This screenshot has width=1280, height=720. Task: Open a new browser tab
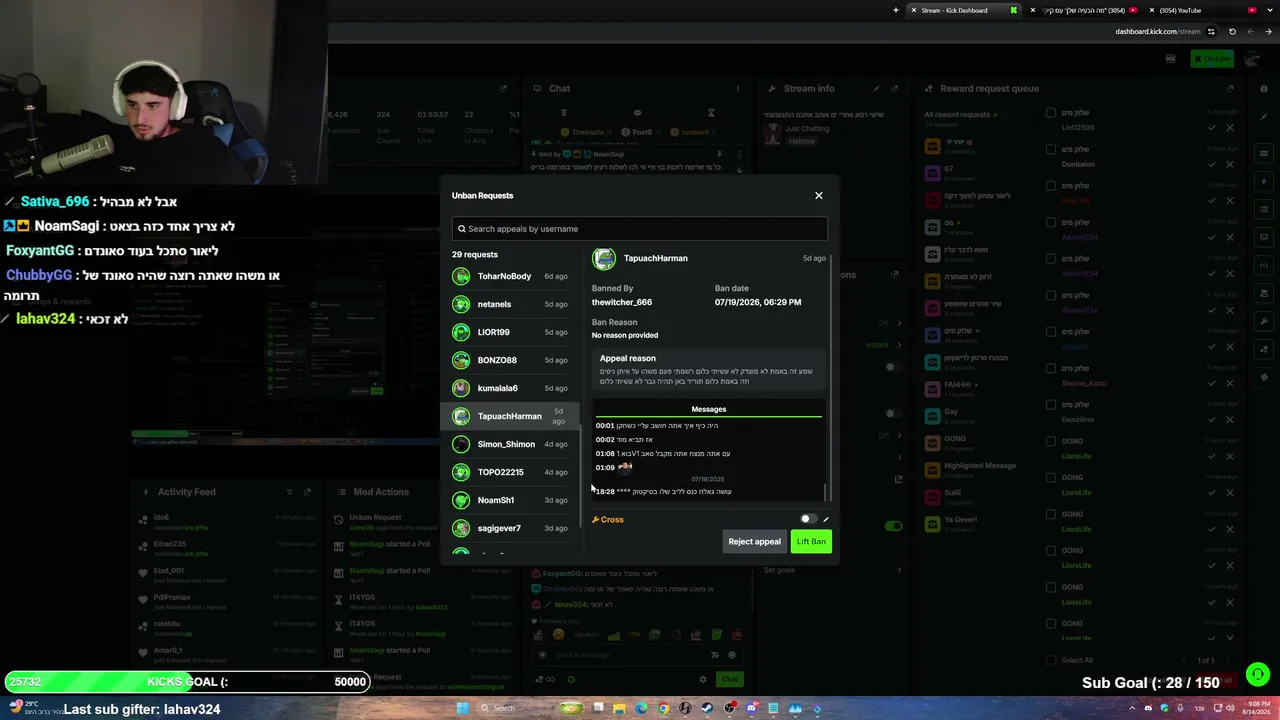(896, 10)
